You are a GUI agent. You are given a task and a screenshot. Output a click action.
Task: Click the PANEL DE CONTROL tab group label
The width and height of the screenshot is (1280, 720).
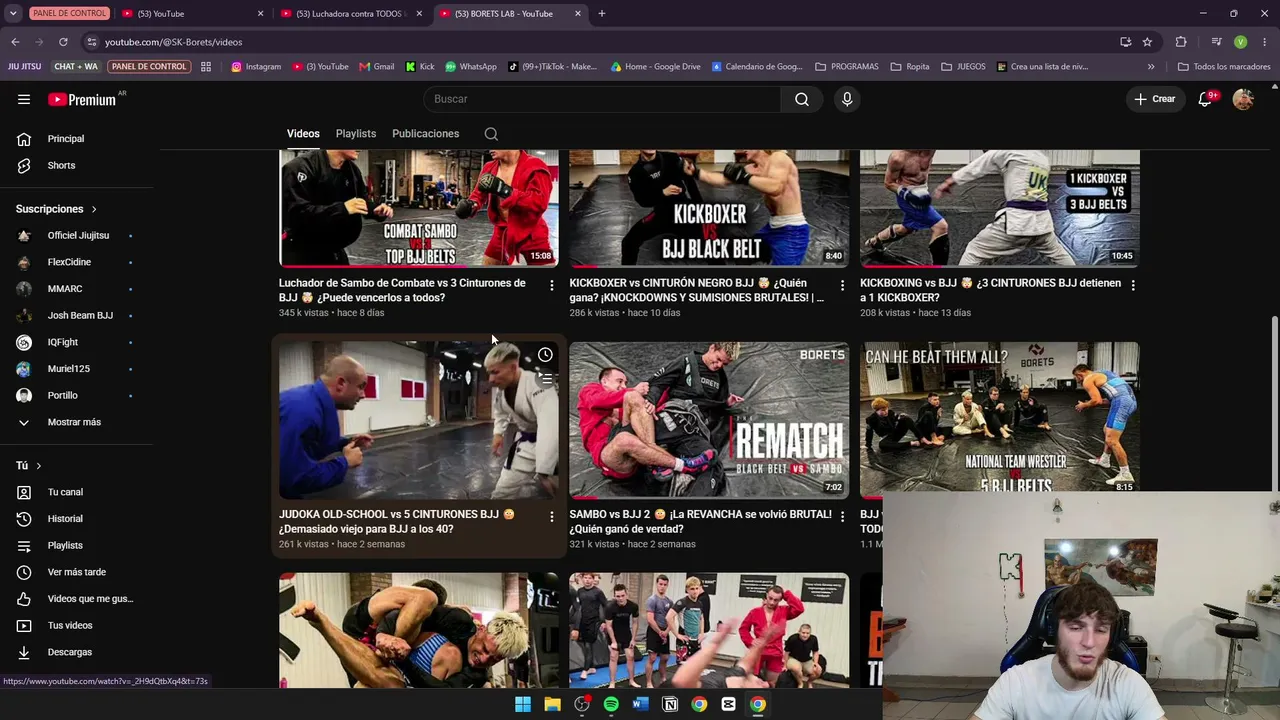click(x=70, y=14)
